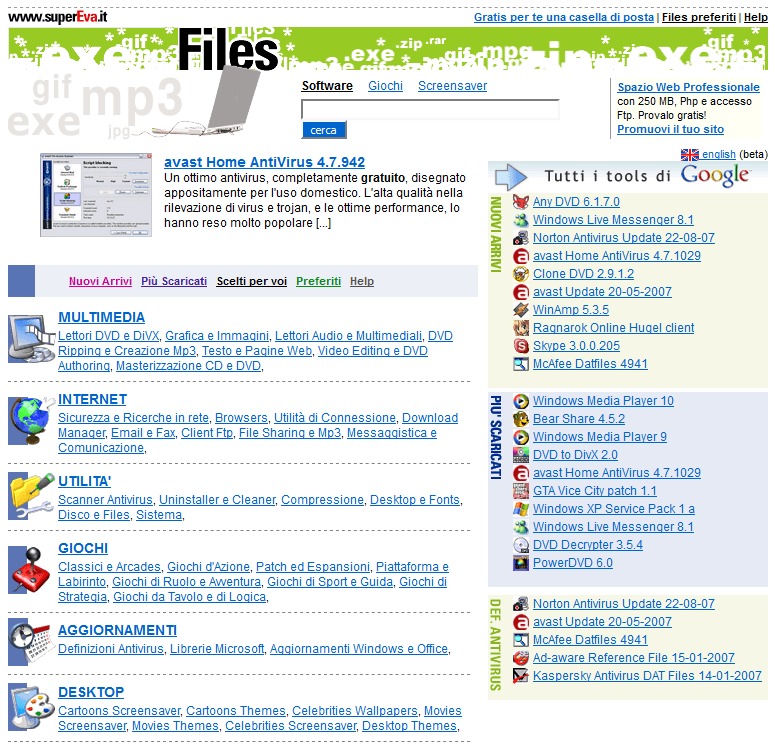Click the McAfee Datfiles icon in Def. Antivirus
The height and width of the screenshot is (744, 775).
(520, 640)
